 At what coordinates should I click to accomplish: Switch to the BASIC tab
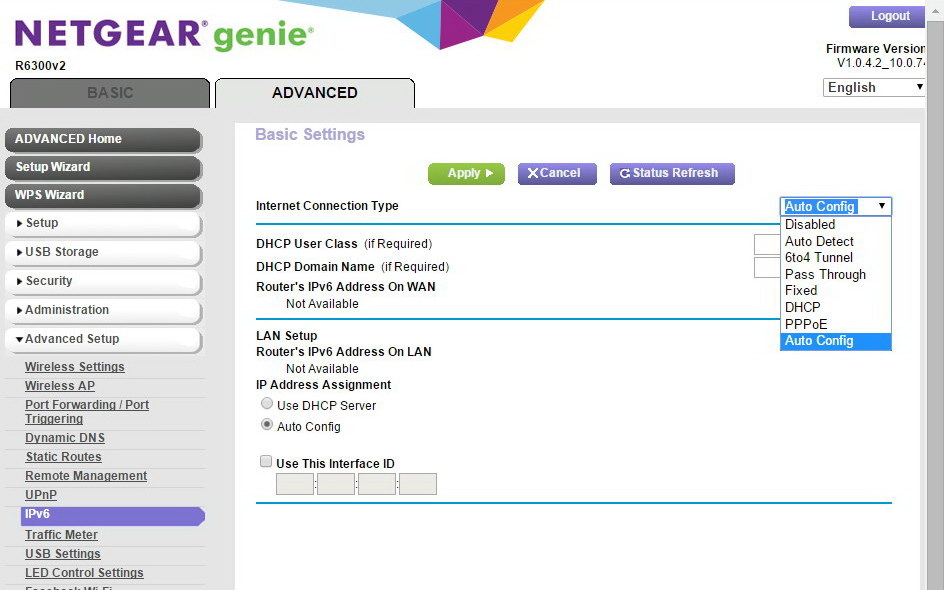[x=110, y=93]
